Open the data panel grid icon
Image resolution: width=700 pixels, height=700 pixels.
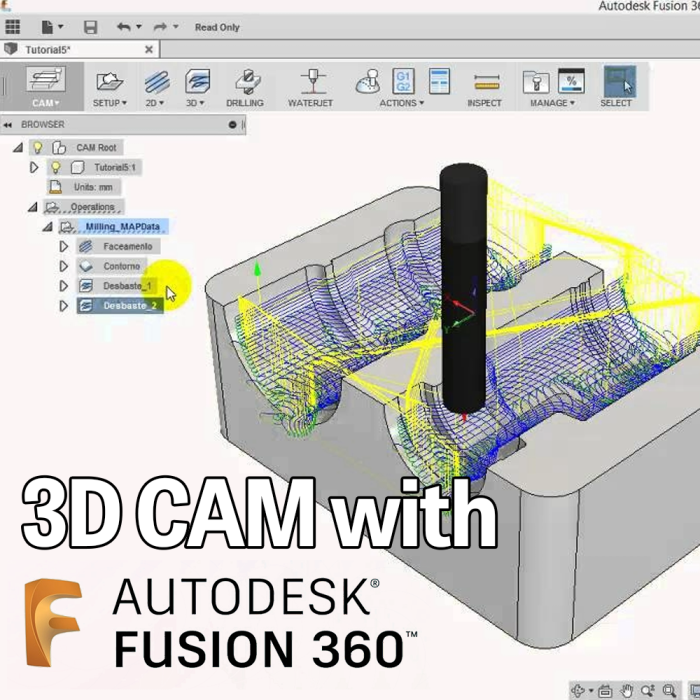tap(12, 27)
